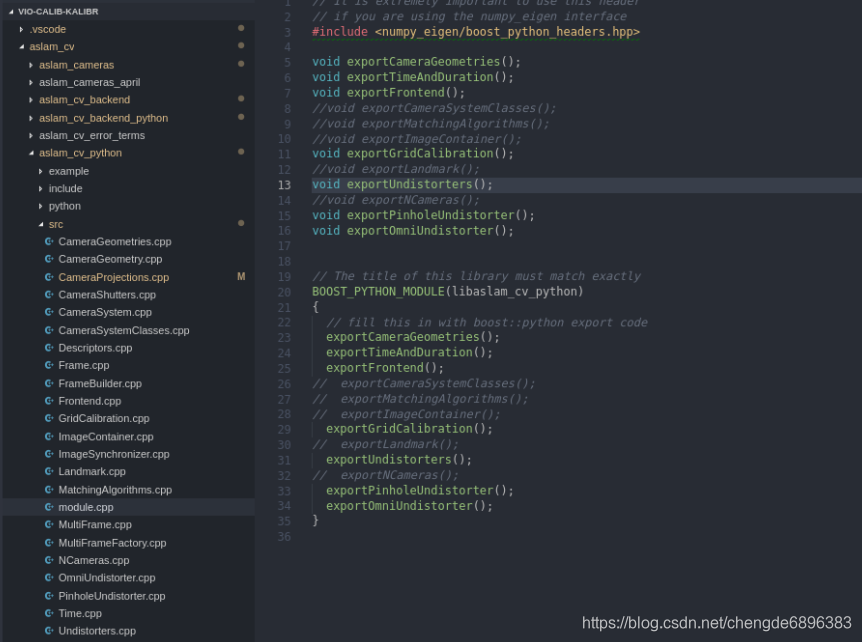Click the C++ icon of Landmark.cpp
The image size is (862, 642).
point(49,472)
